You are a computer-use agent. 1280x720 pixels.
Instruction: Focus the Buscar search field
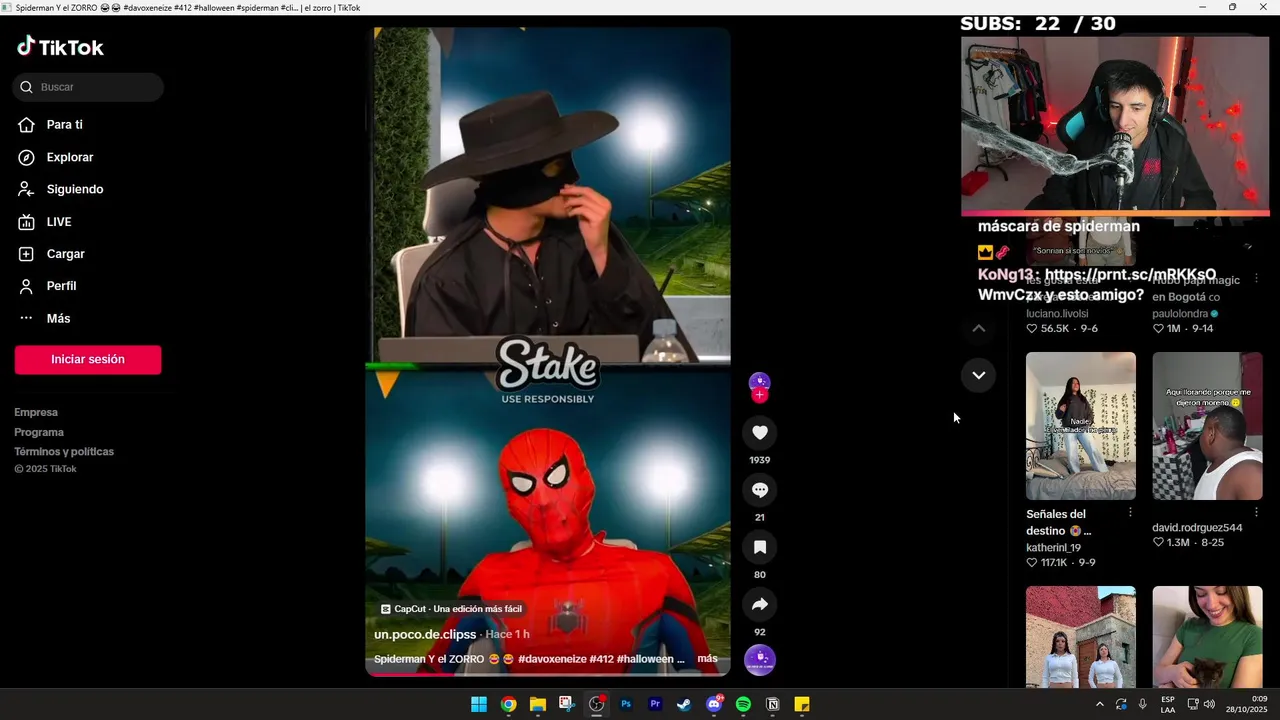[88, 87]
